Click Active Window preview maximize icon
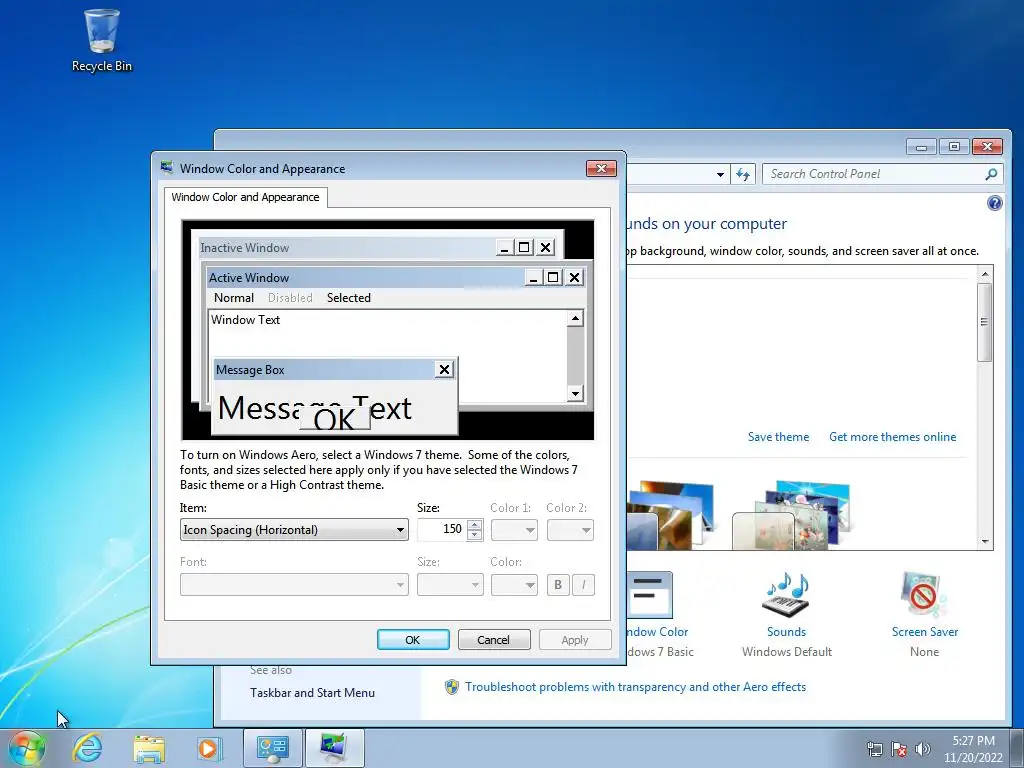This screenshot has width=1024, height=768. tap(553, 278)
